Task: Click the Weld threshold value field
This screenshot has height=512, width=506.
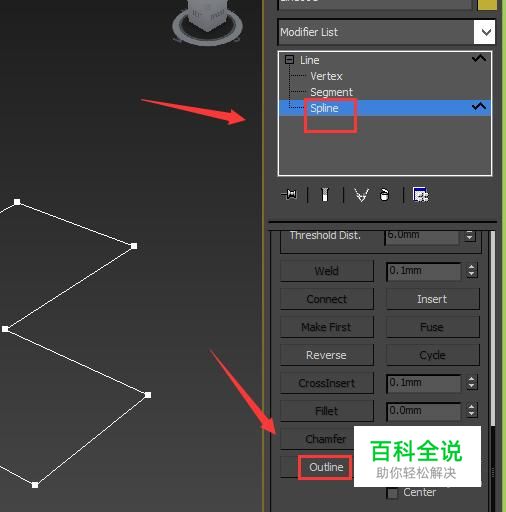Action: pos(424,271)
